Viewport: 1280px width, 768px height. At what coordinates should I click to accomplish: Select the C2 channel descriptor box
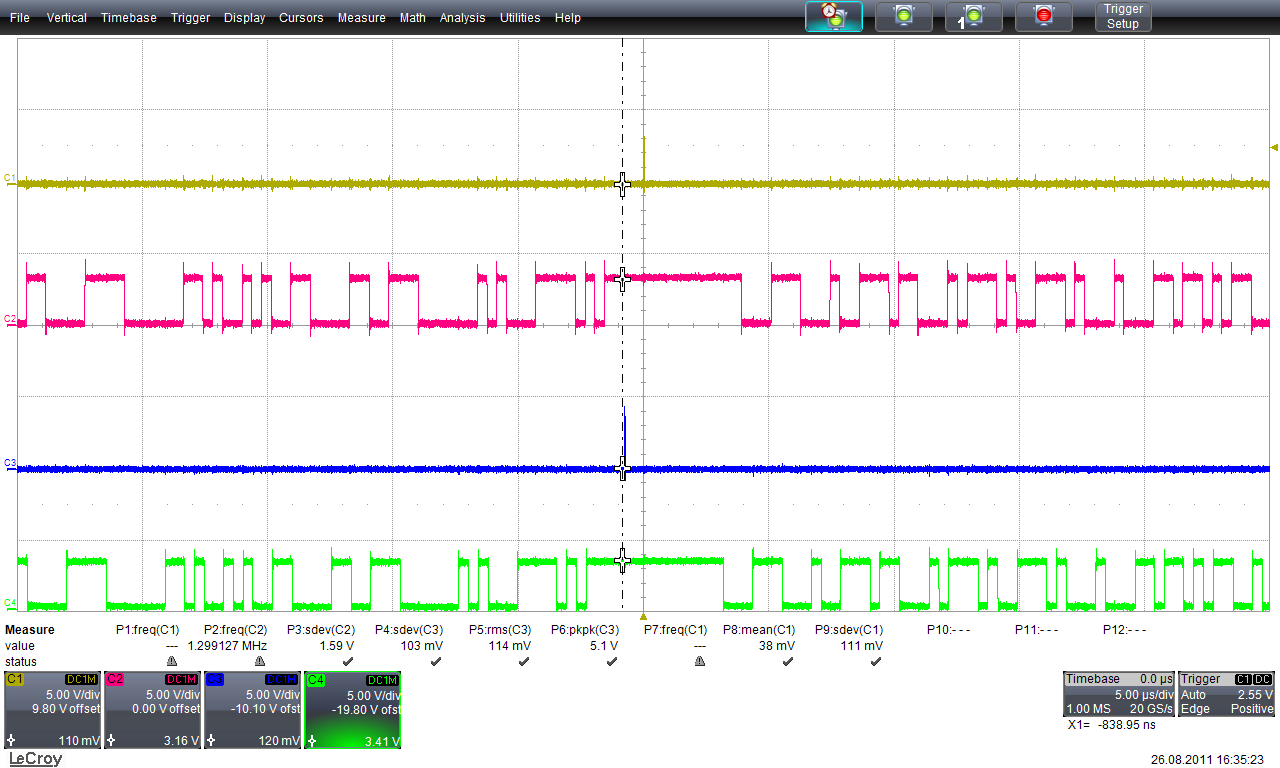pyautogui.click(x=152, y=710)
